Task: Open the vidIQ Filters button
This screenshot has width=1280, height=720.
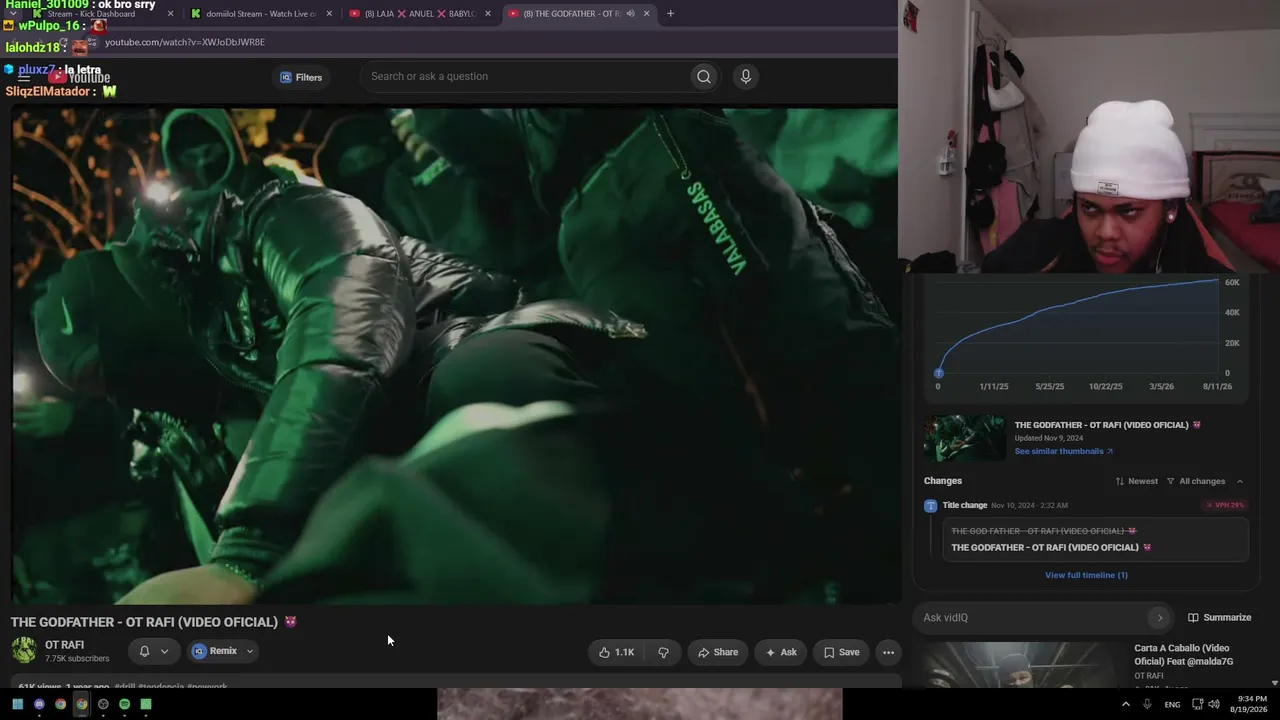Action: tap(301, 77)
